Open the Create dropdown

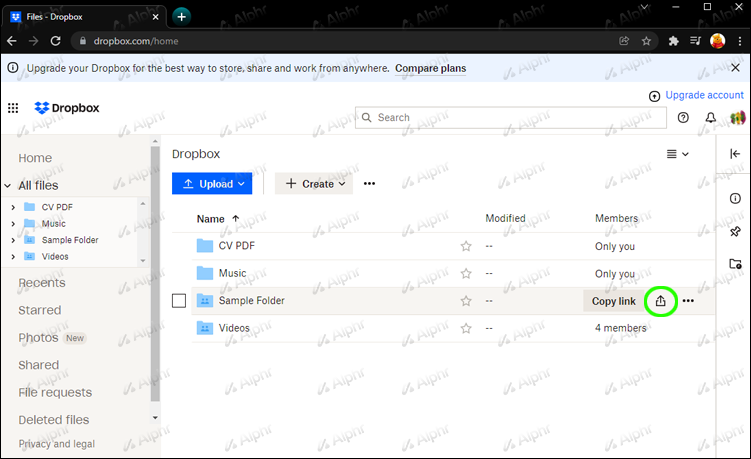pos(314,184)
